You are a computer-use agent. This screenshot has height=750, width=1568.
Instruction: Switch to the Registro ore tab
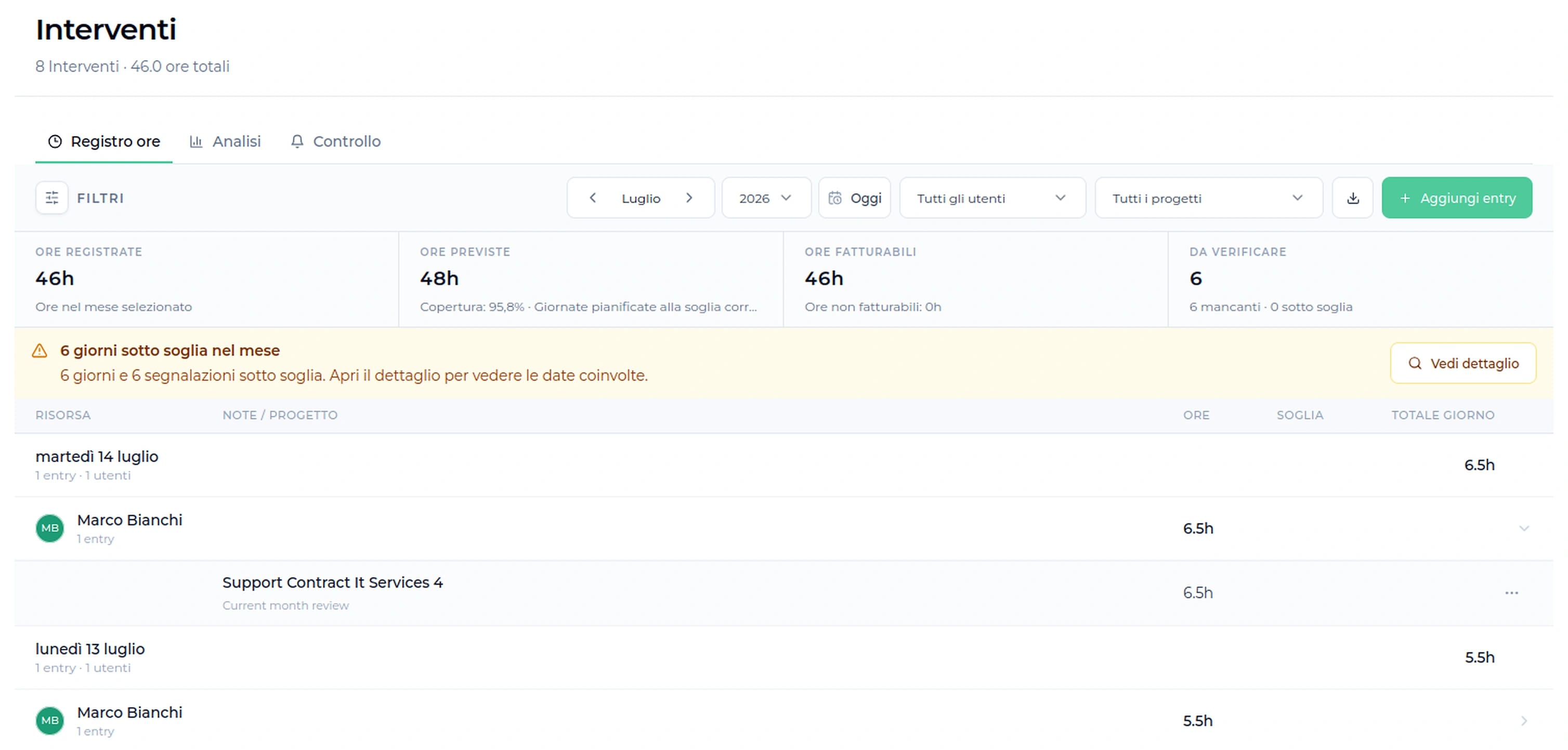tap(104, 142)
